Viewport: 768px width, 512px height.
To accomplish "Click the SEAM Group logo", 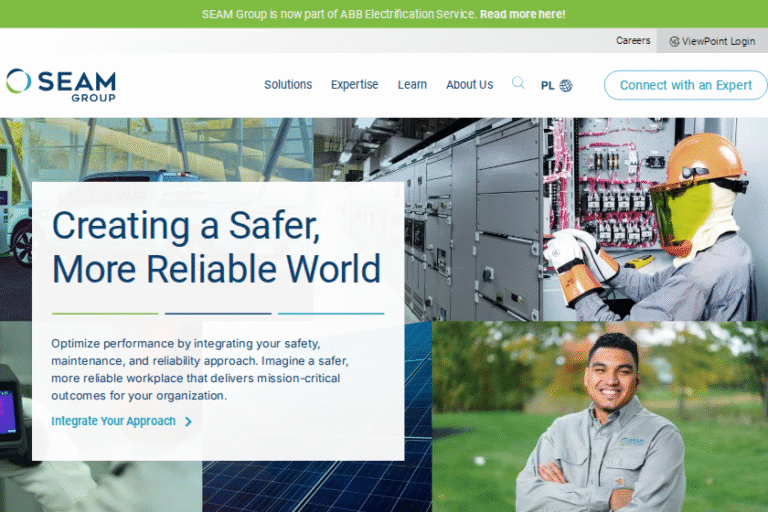I will (60, 85).
